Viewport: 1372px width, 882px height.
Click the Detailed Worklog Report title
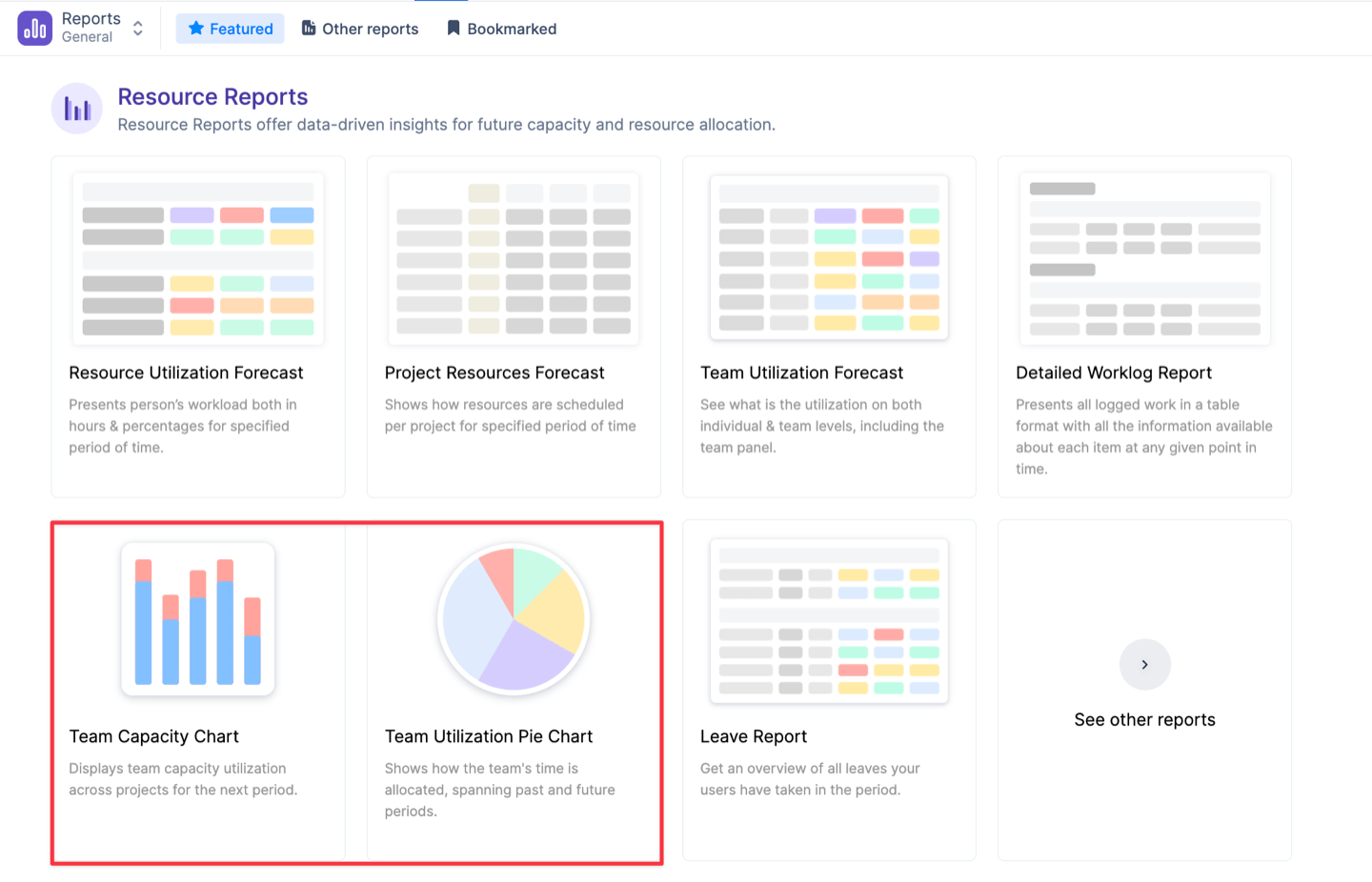tap(1114, 372)
